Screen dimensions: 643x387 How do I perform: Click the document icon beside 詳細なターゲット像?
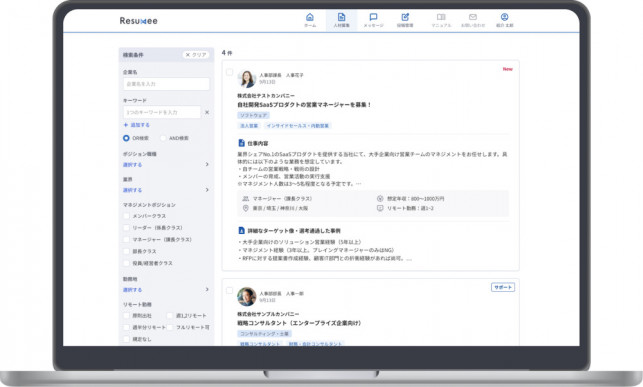click(x=242, y=230)
